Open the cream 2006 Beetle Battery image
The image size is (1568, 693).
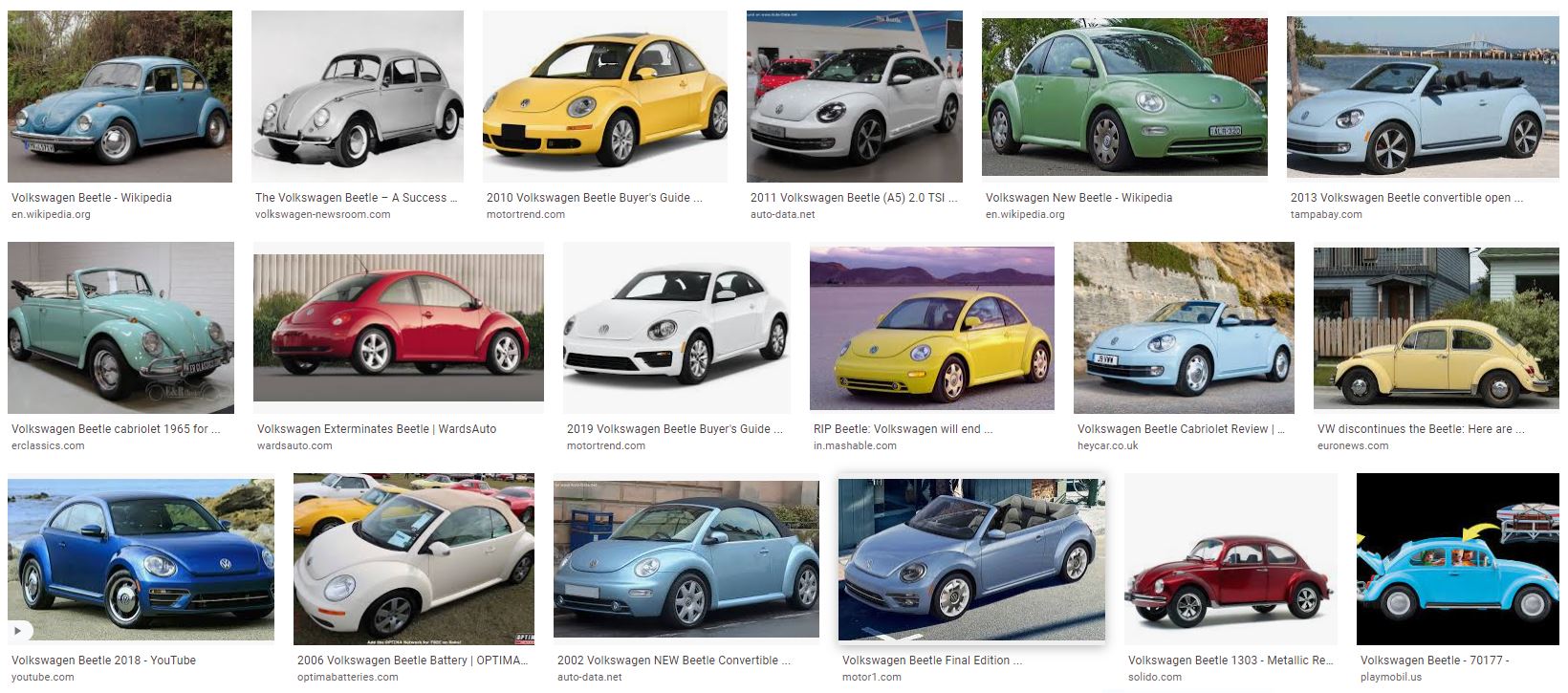point(414,559)
